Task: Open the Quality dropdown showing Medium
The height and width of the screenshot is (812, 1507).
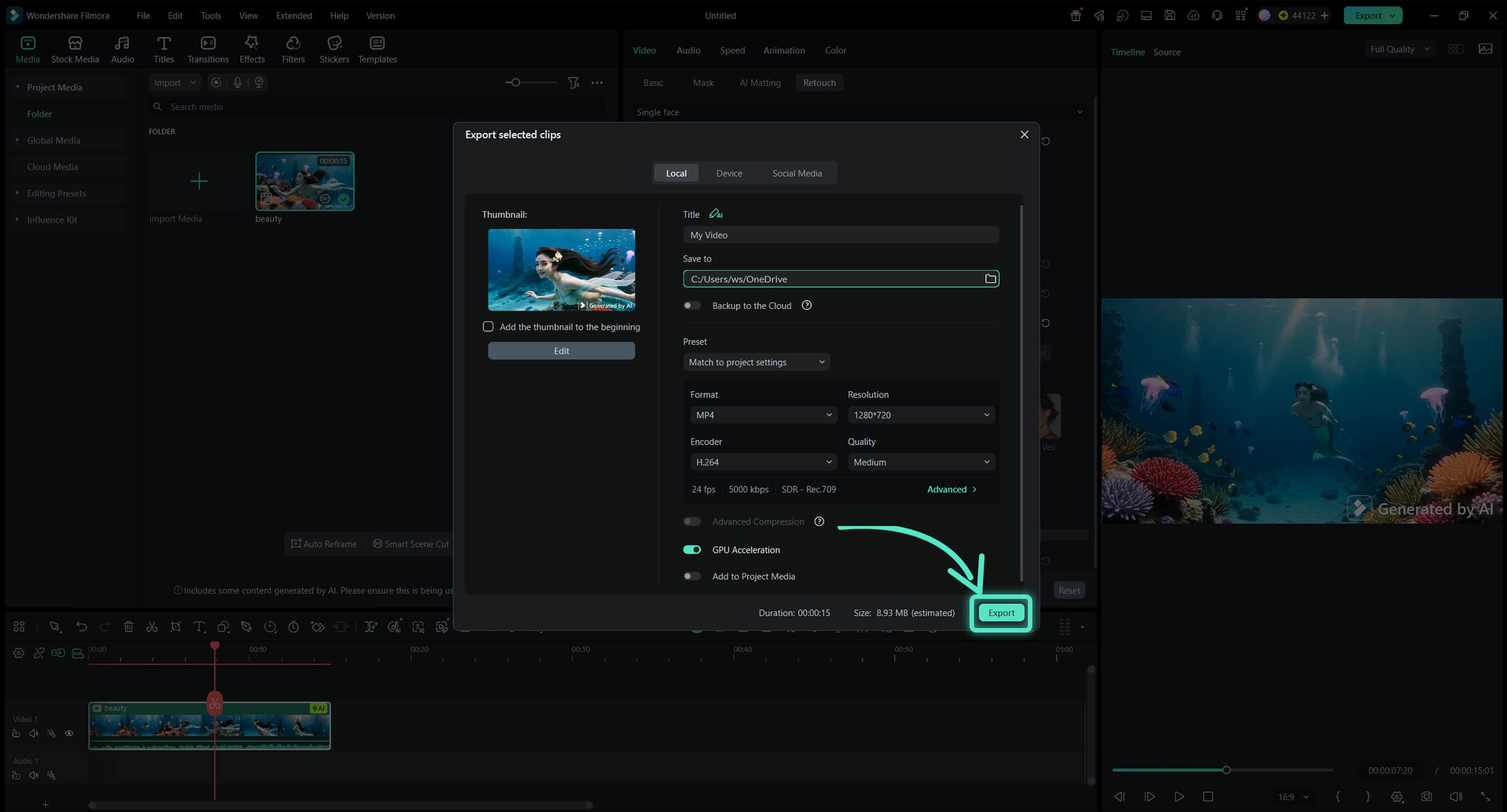Action: click(x=921, y=462)
